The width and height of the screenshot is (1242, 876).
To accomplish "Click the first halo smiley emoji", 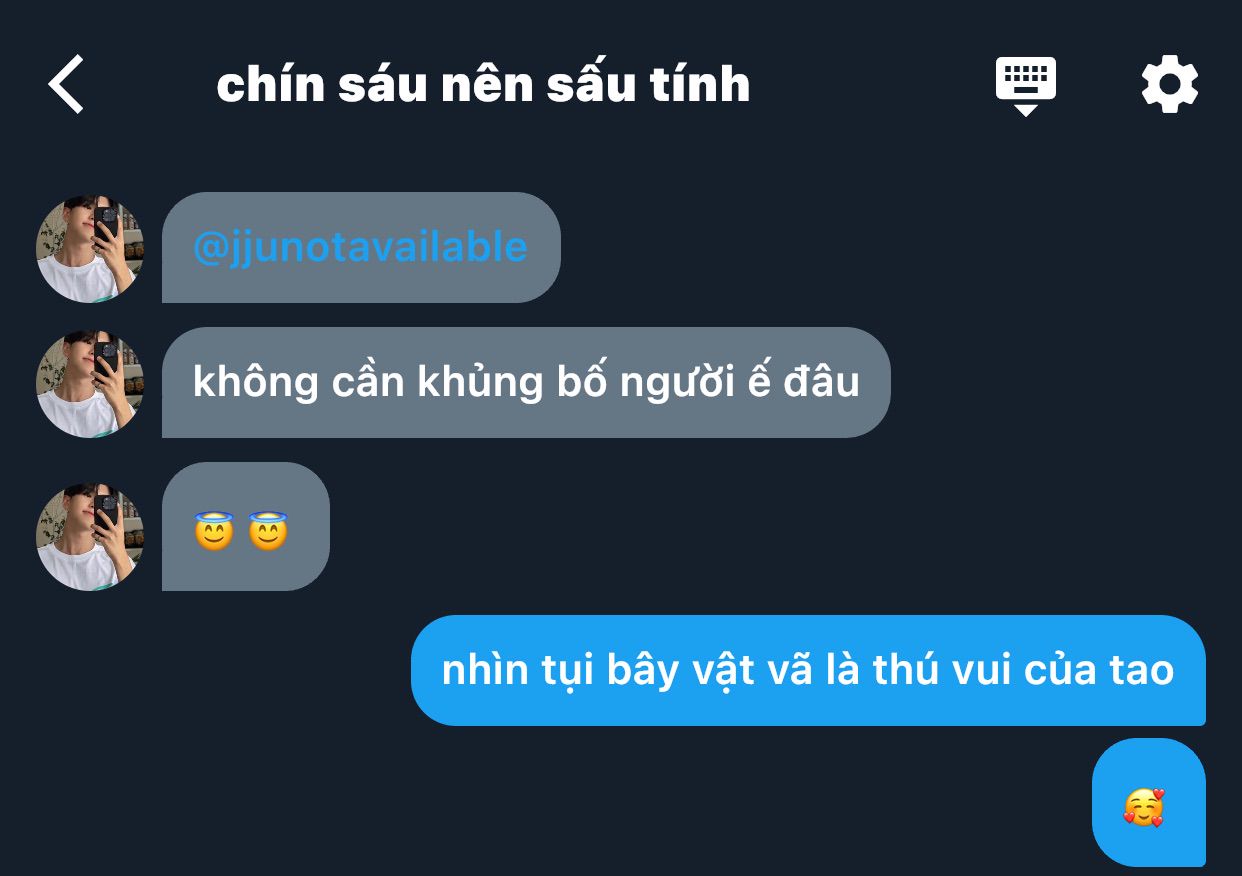I will click(214, 531).
